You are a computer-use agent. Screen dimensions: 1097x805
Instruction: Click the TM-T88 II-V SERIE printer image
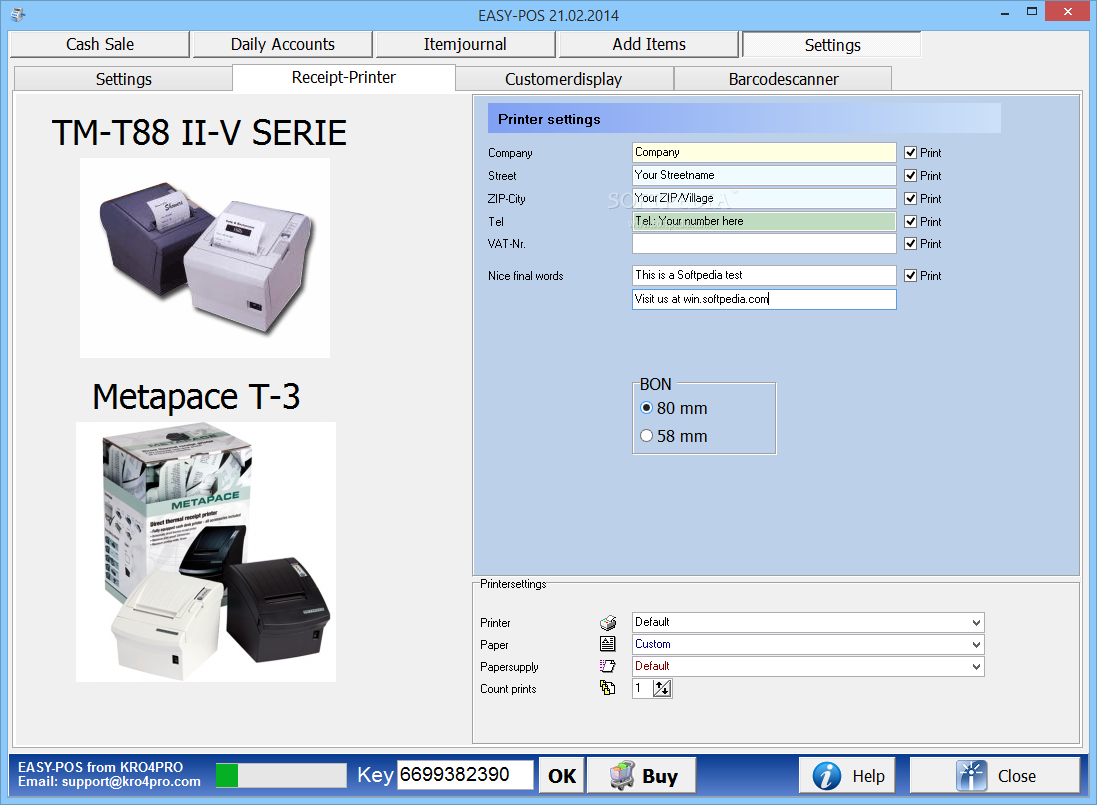click(205, 257)
